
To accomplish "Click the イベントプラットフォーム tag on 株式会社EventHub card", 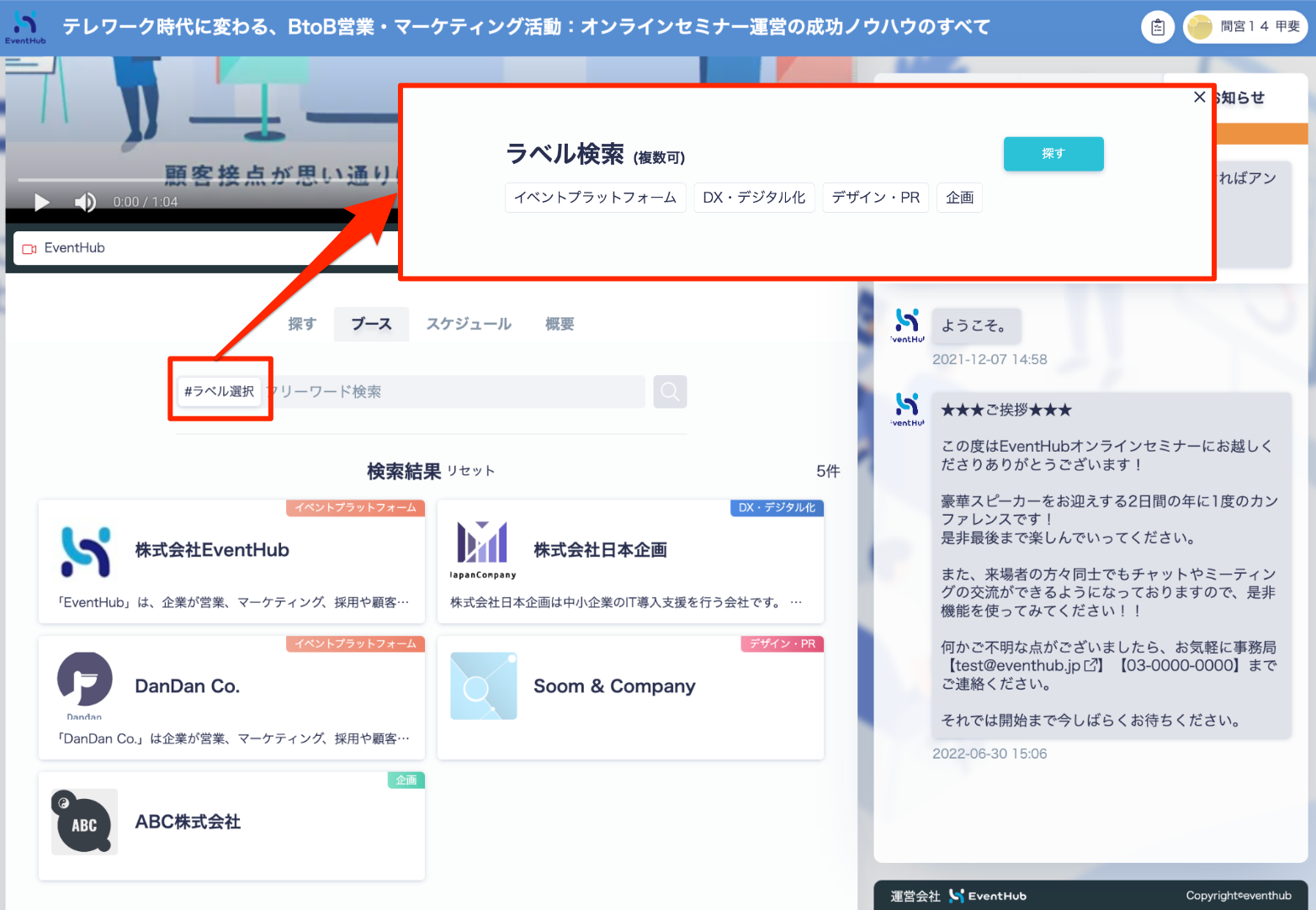I will tap(355, 508).
